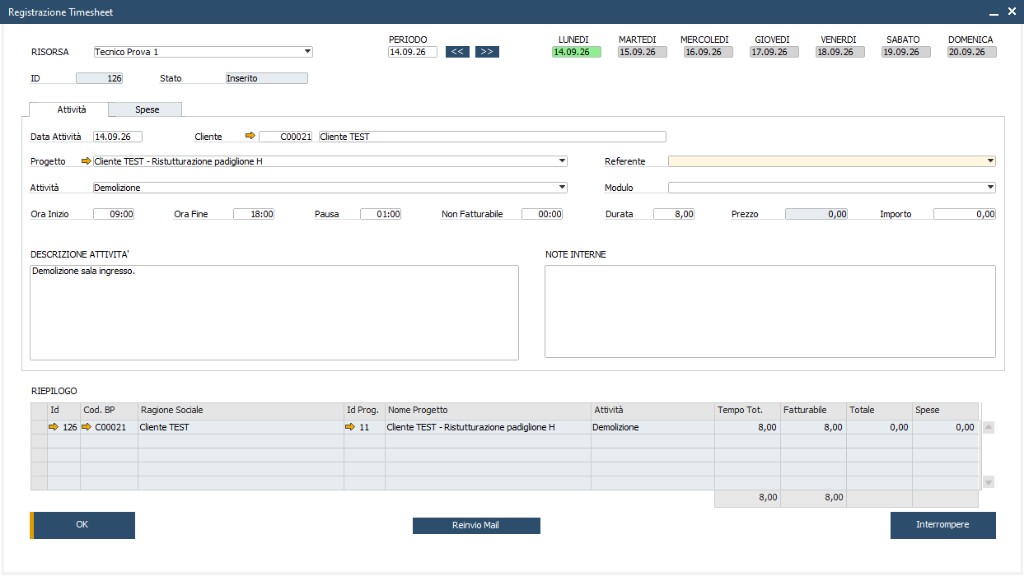Image resolution: width=1024 pixels, height=576 pixels.
Task: Minimize the Registrazione Timesheet window
Action: [993, 12]
